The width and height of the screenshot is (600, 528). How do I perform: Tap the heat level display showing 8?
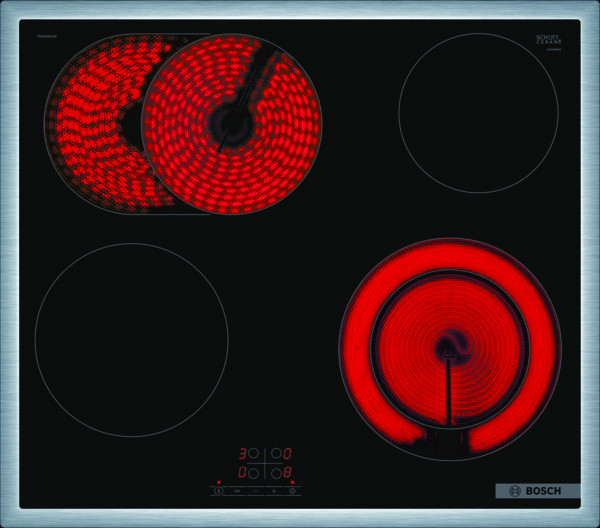pos(287,473)
